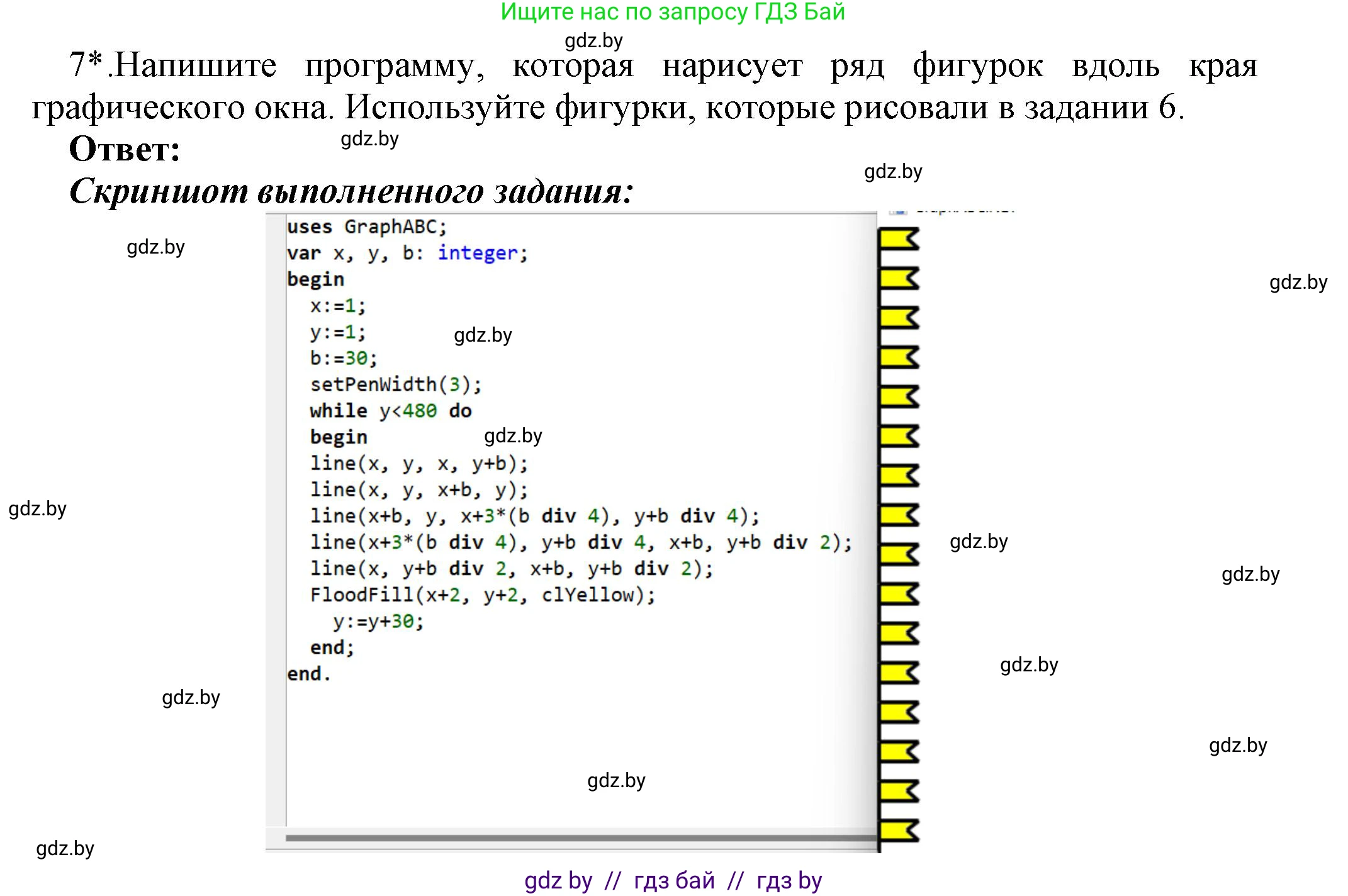
Task: Click the green 'Ищите нас по запросу ГДЗ Бай' link
Action: point(673,12)
